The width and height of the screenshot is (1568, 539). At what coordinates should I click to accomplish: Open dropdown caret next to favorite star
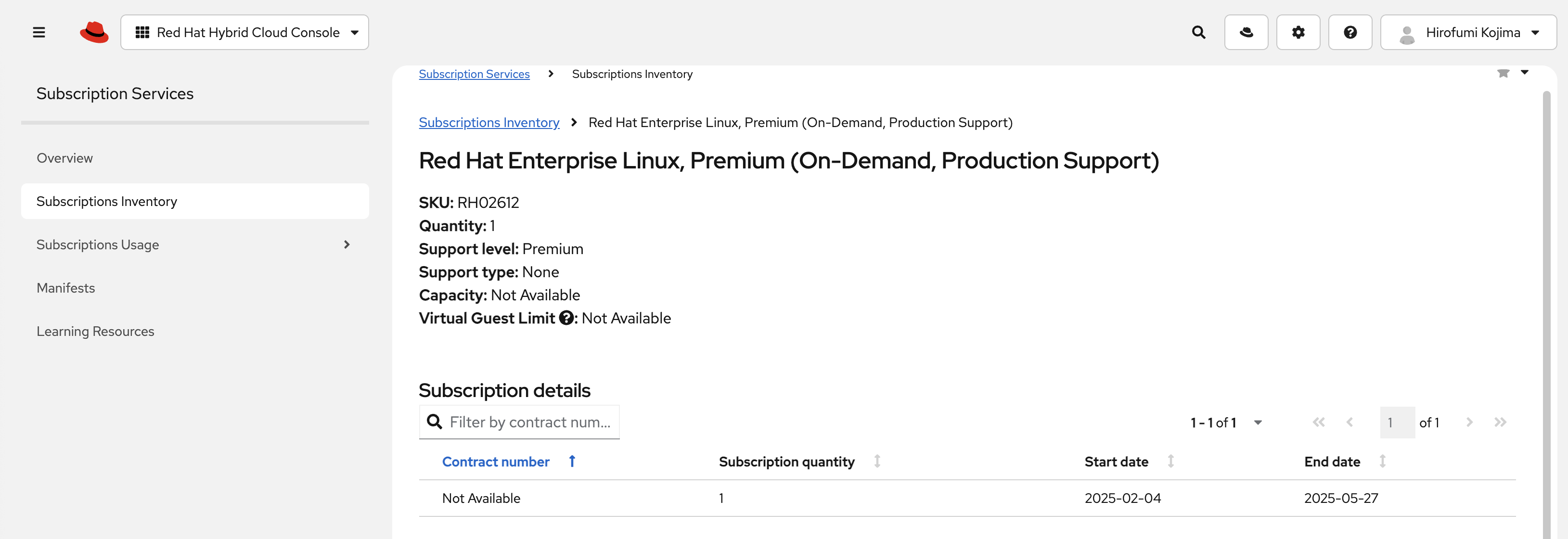tap(1525, 72)
